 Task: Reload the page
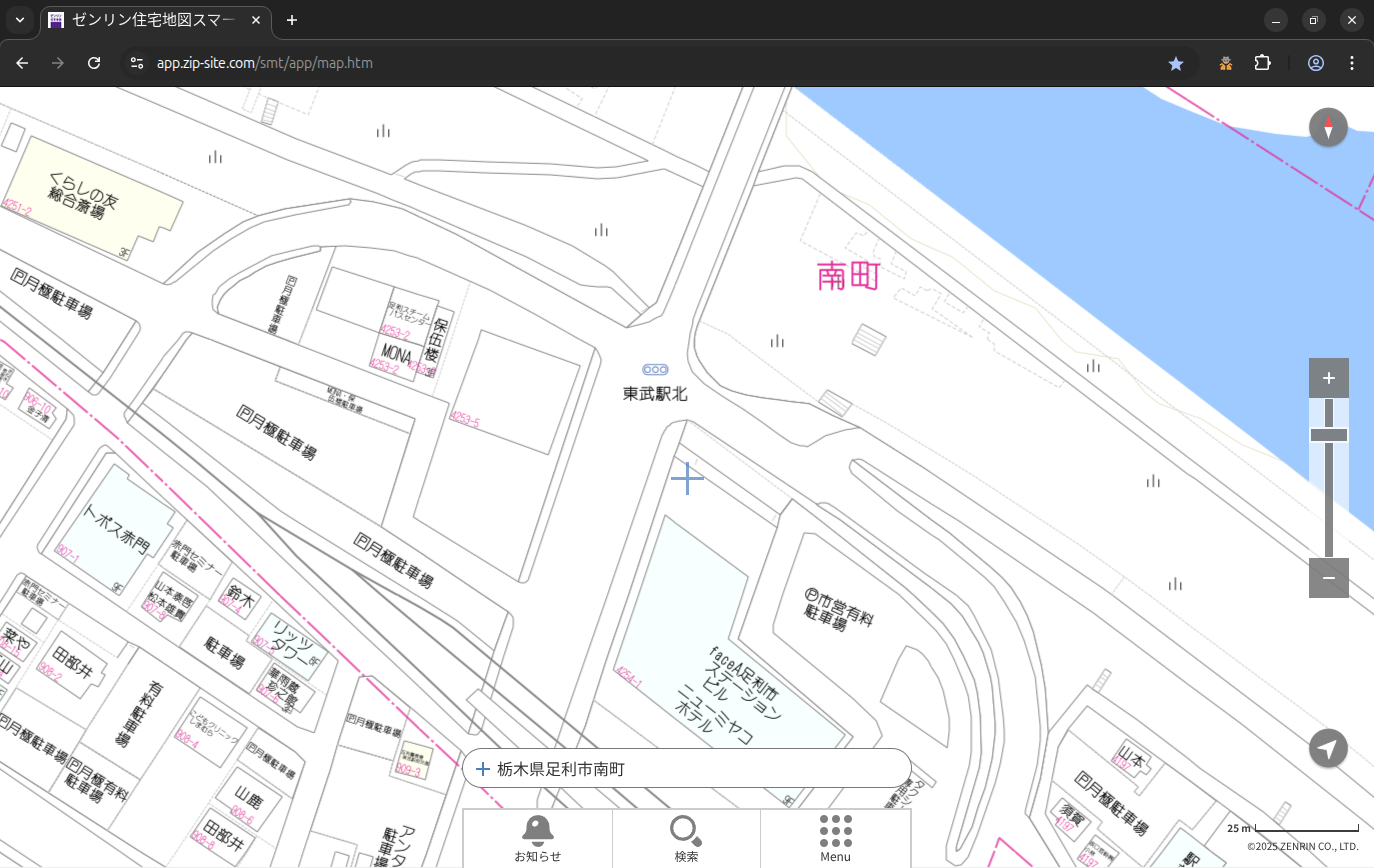pos(94,63)
